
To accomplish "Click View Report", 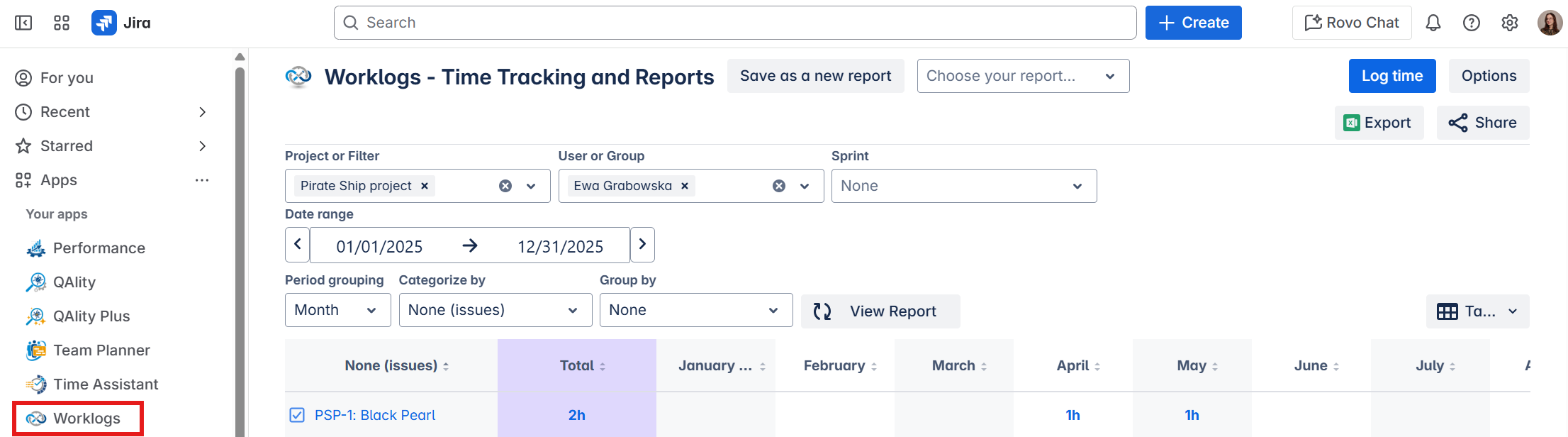I will click(x=880, y=311).
